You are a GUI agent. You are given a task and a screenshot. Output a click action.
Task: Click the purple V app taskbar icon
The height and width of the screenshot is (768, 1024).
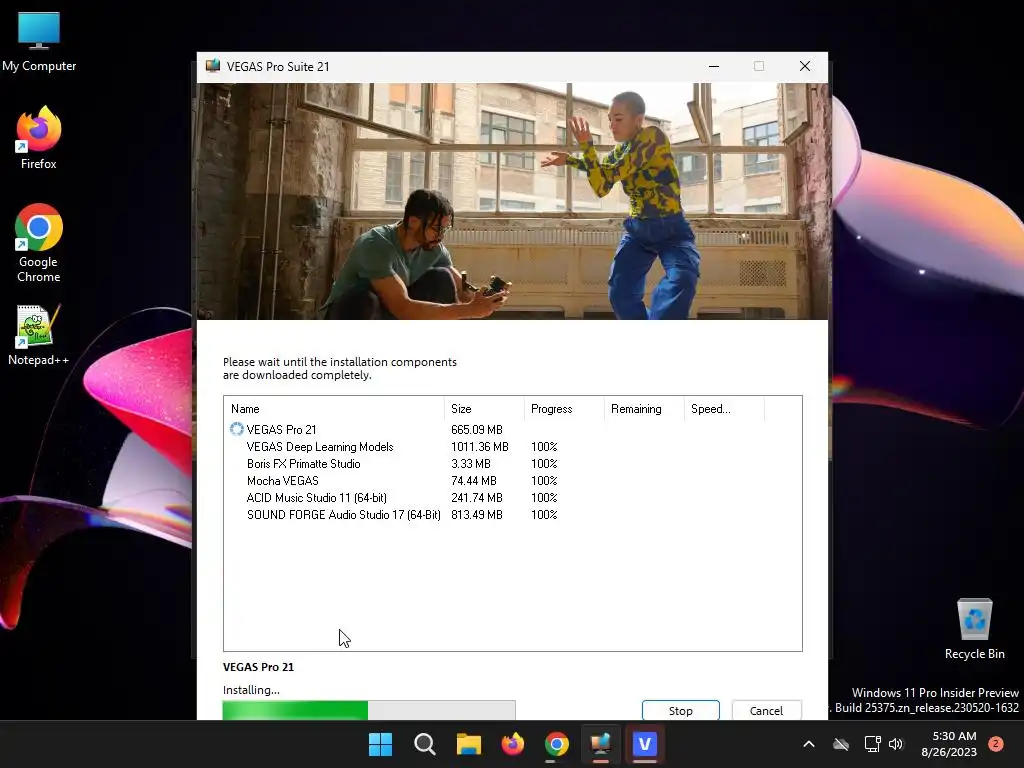[x=645, y=744]
